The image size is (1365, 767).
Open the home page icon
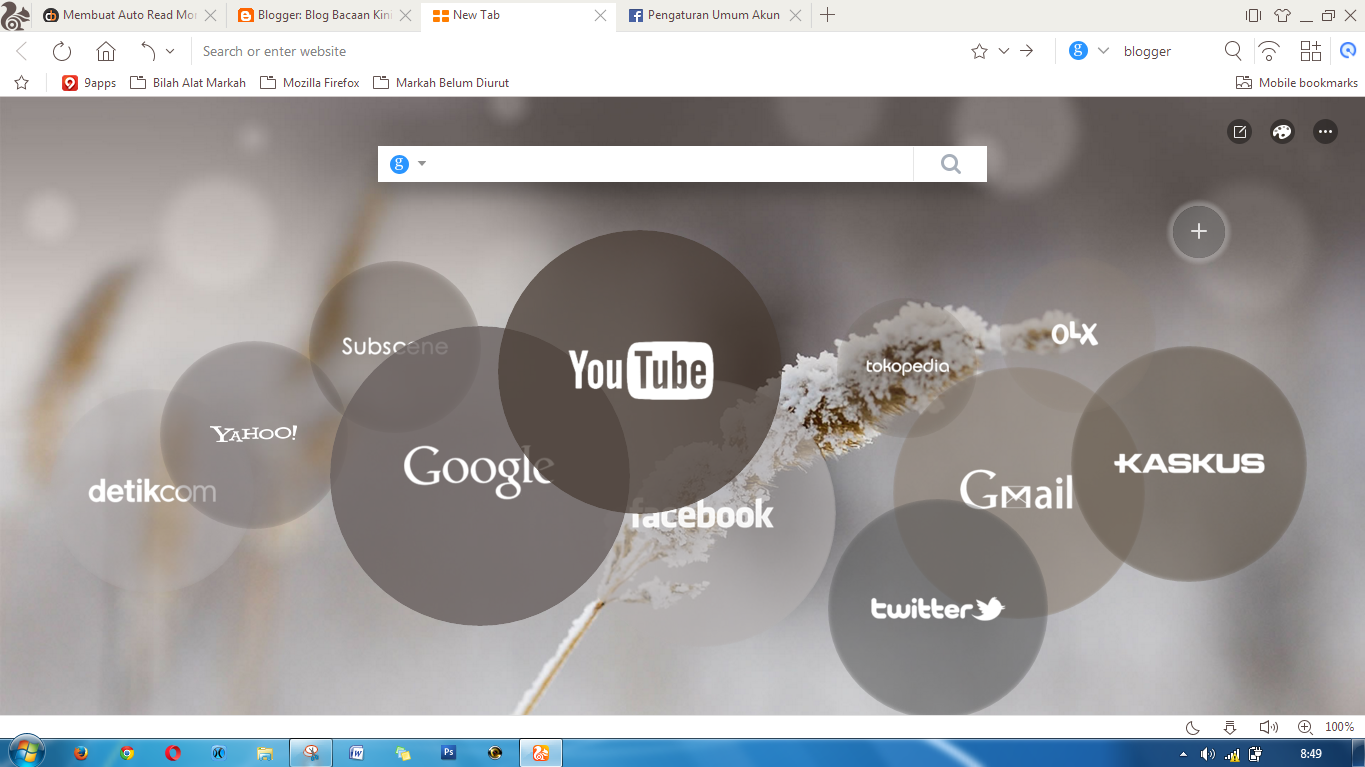(106, 51)
